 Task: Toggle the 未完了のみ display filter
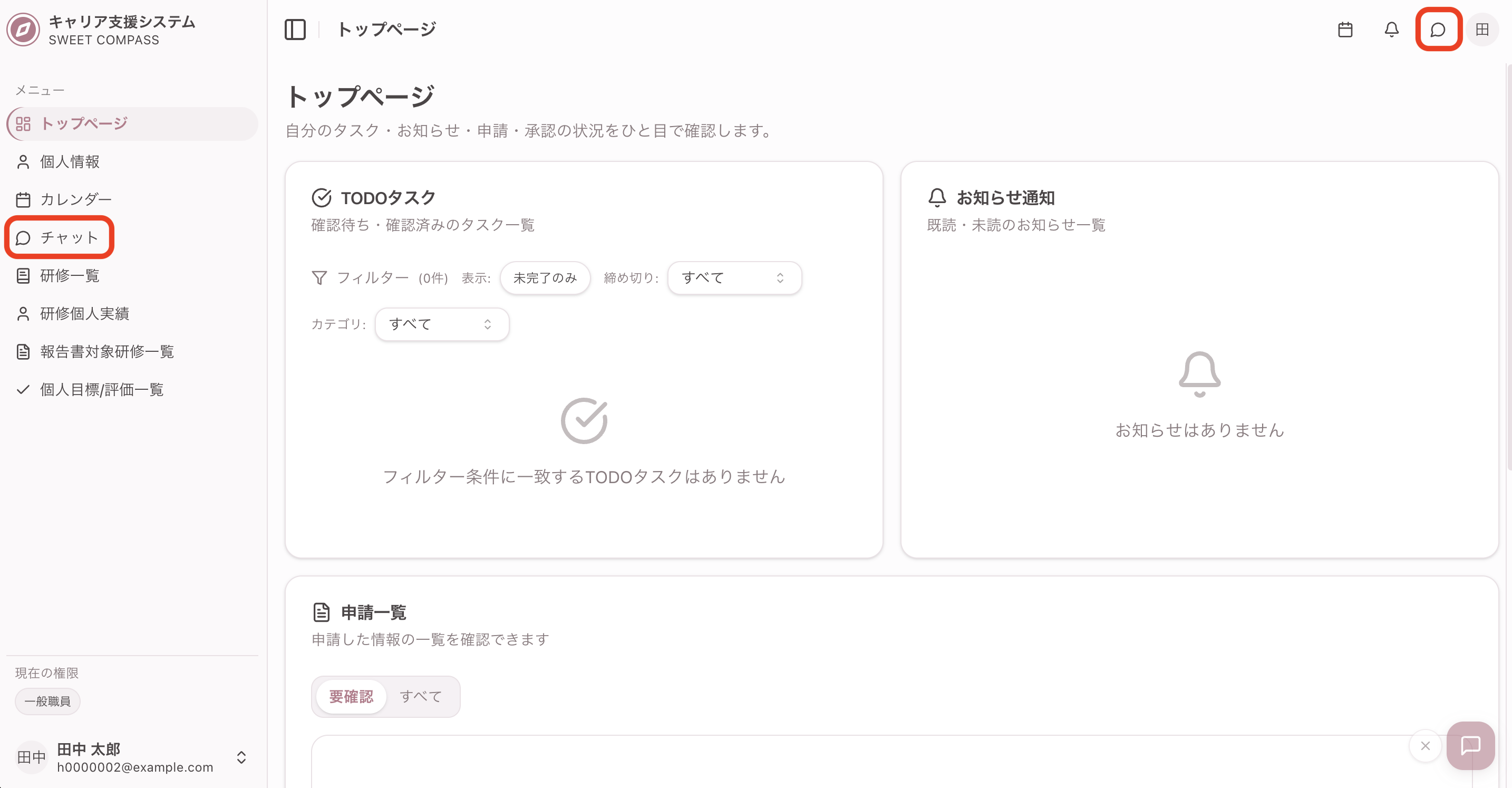coord(545,278)
